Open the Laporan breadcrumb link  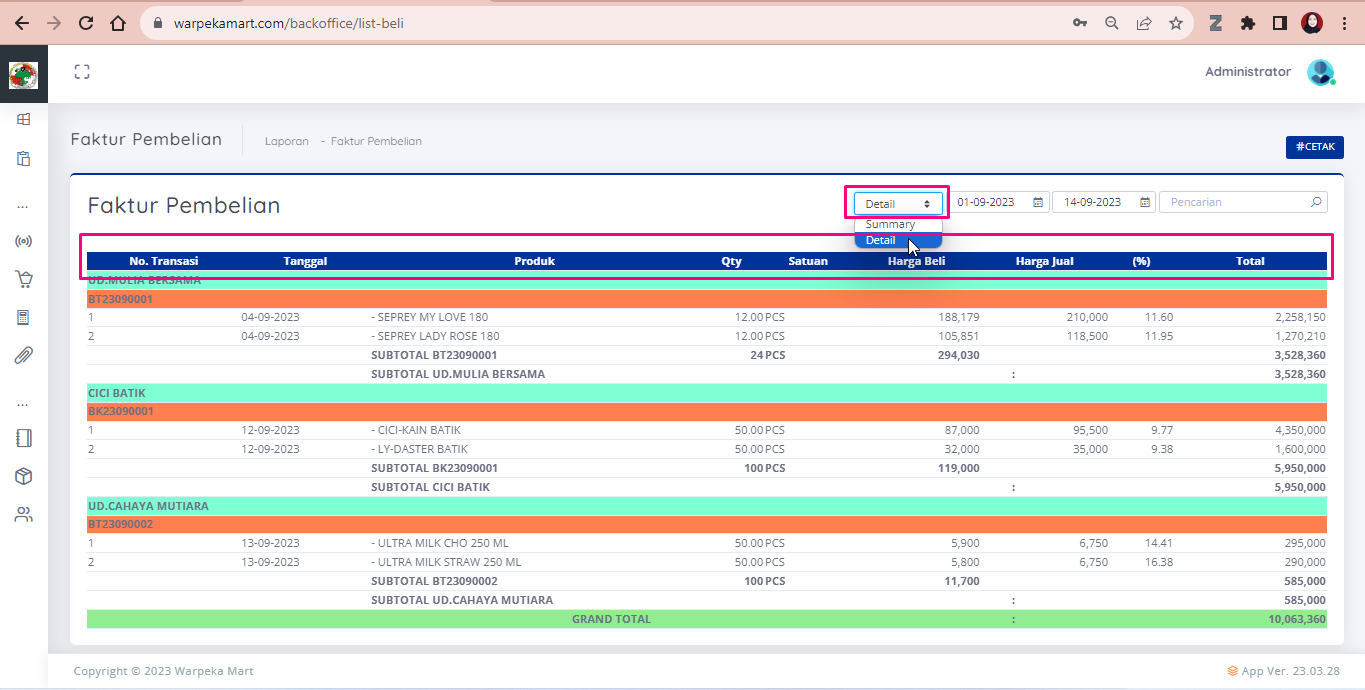click(x=287, y=141)
